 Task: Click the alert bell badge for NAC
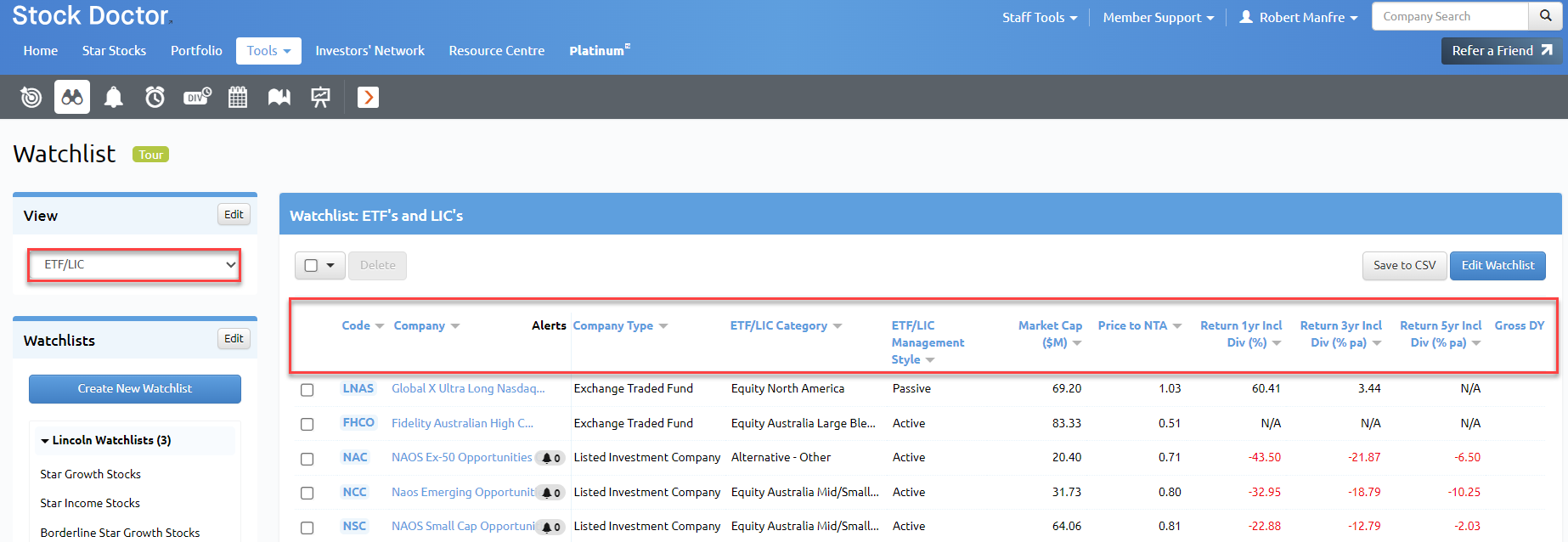click(x=552, y=458)
